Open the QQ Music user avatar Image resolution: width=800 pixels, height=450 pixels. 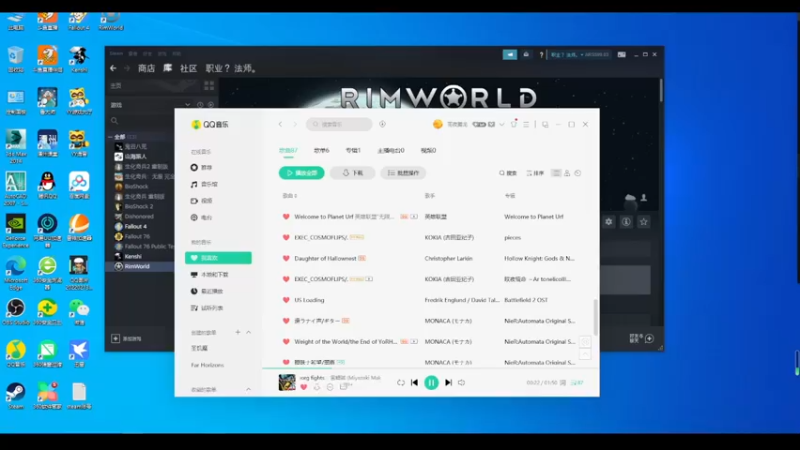click(x=437, y=124)
